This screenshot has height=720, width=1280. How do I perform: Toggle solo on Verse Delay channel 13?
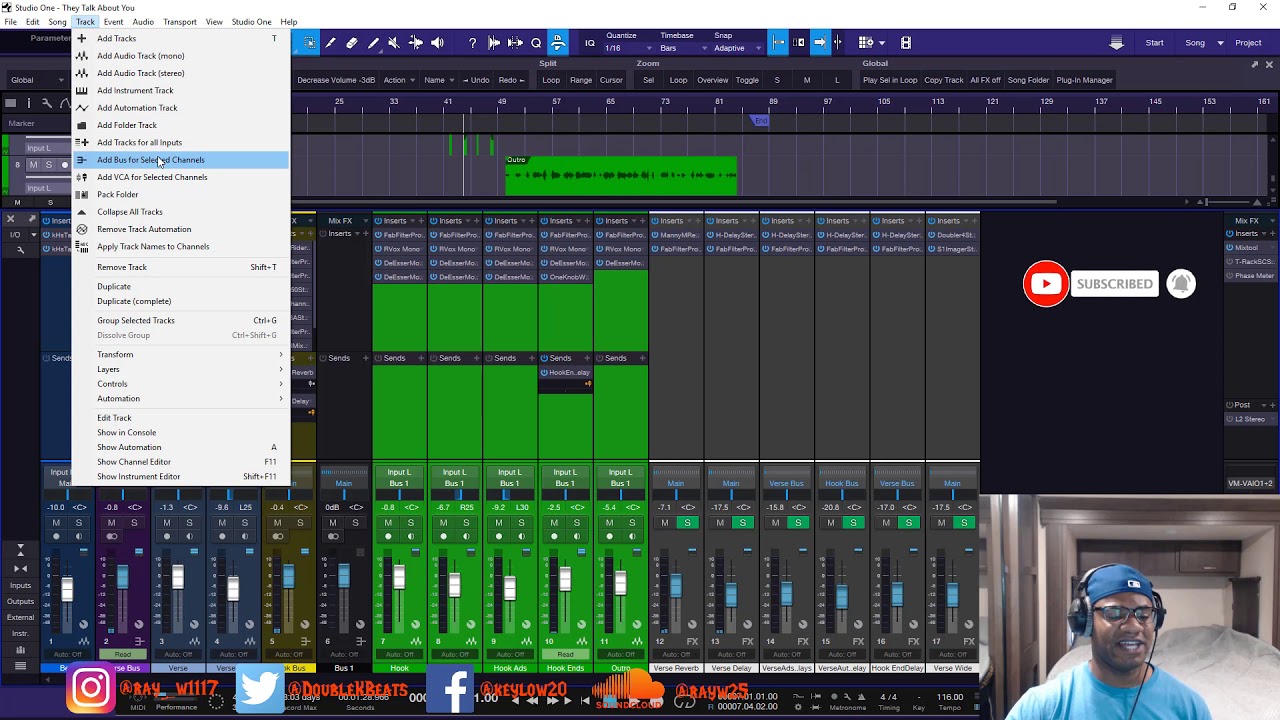click(x=742, y=522)
